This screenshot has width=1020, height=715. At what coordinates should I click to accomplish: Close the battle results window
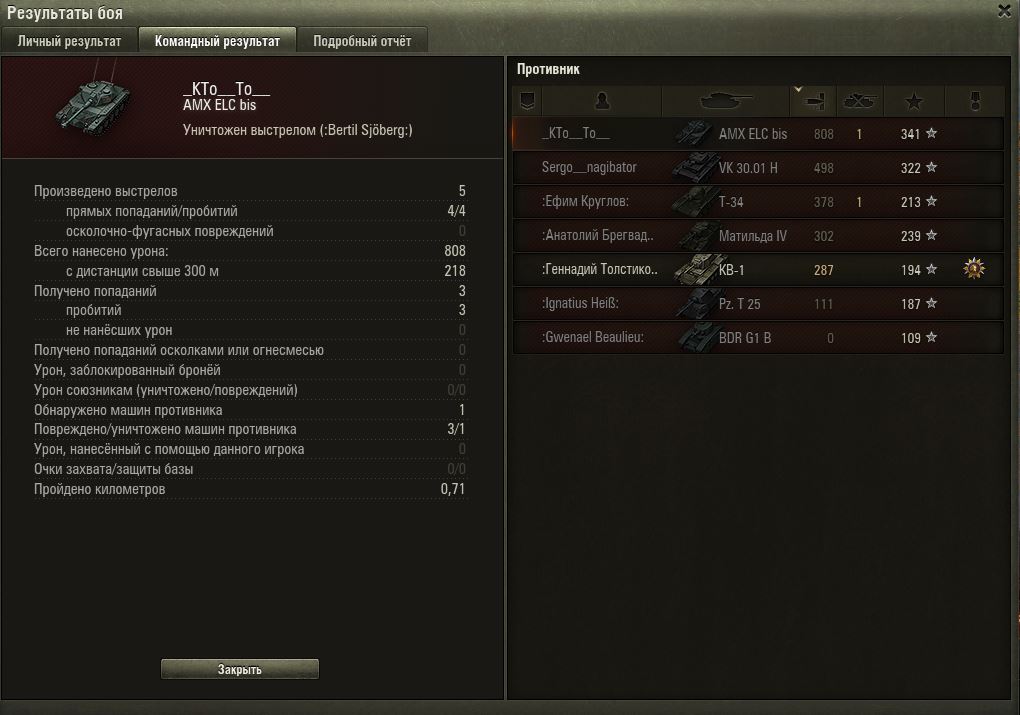tap(1004, 11)
